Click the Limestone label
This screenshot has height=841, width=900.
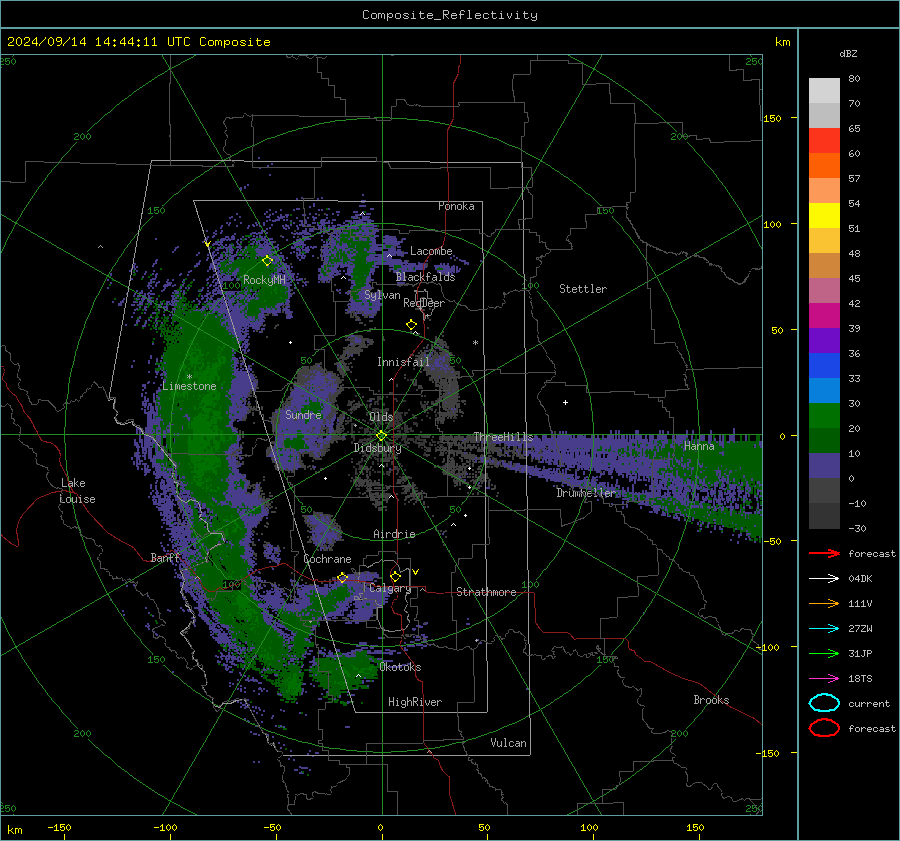tap(189, 386)
